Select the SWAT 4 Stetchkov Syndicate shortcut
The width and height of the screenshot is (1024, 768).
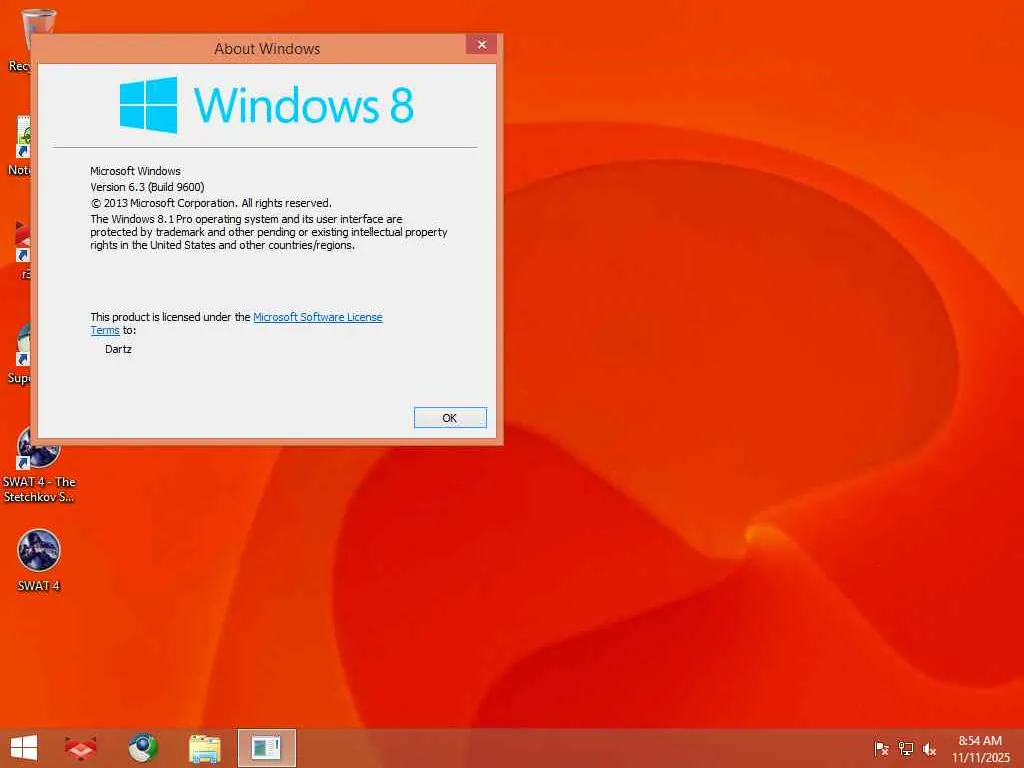[39, 464]
